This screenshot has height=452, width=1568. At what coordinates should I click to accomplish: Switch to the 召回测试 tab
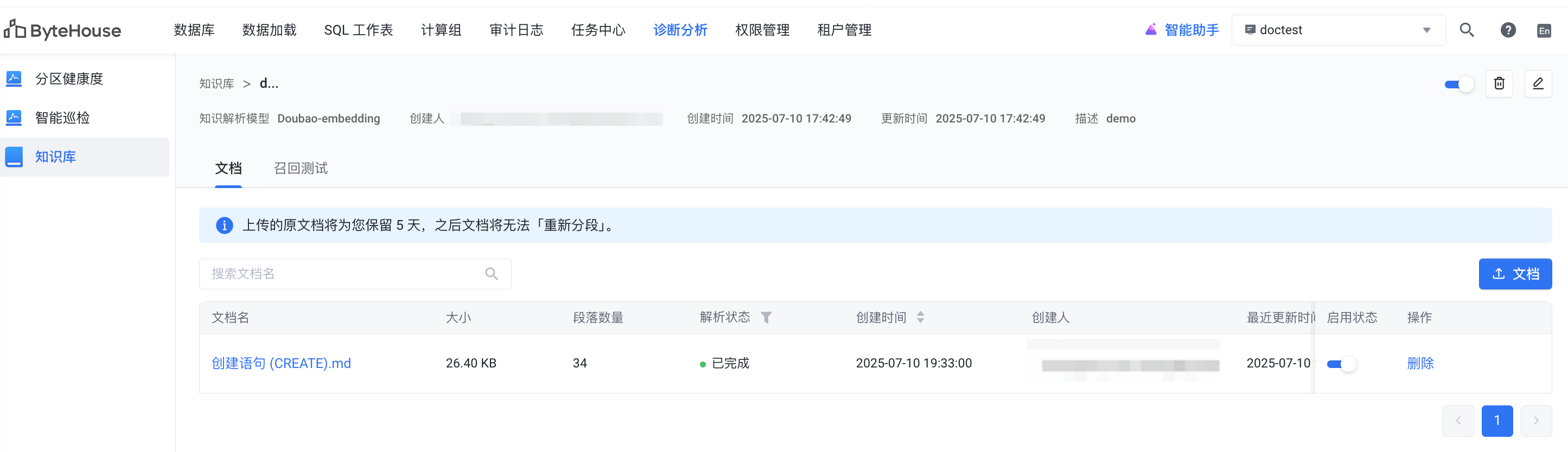[x=301, y=168]
